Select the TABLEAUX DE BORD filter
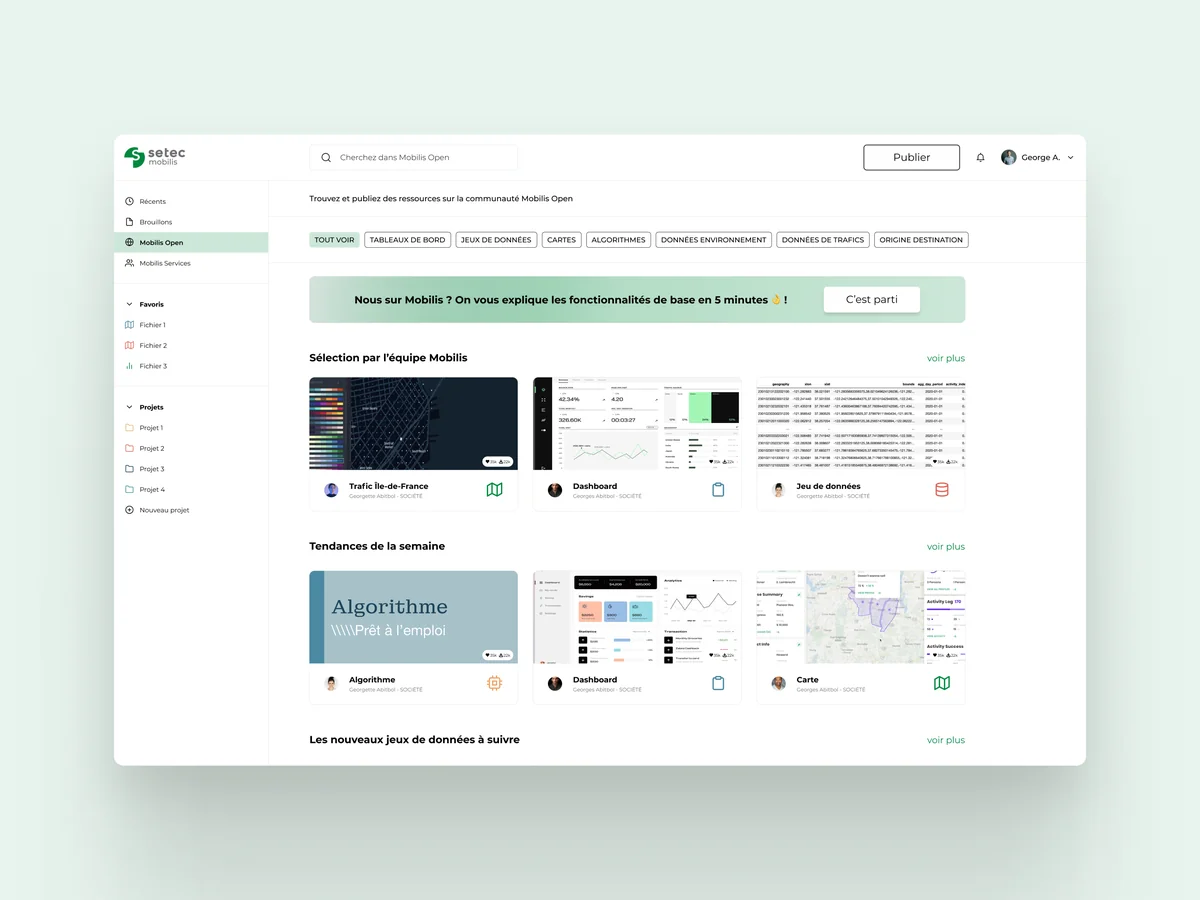 pos(407,240)
